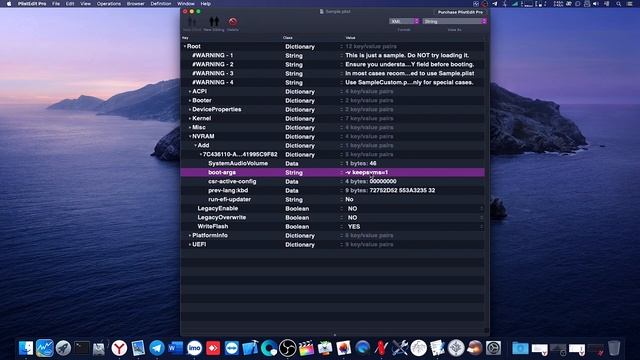Click the Purchase PlistEdit Pro button

click(460, 12)
